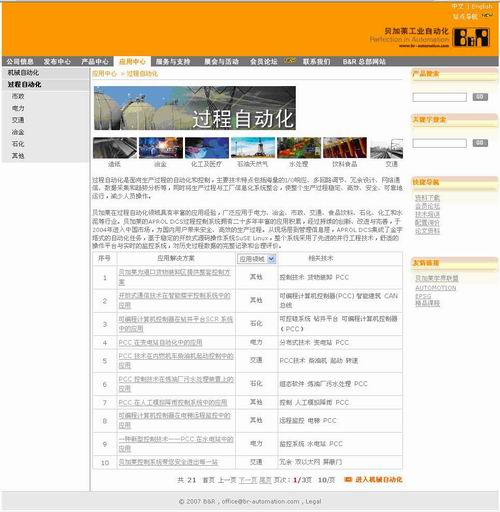Open the 造纸 industry thumbnail
Viewport: 500px width, 512px height.
(115, 148)
